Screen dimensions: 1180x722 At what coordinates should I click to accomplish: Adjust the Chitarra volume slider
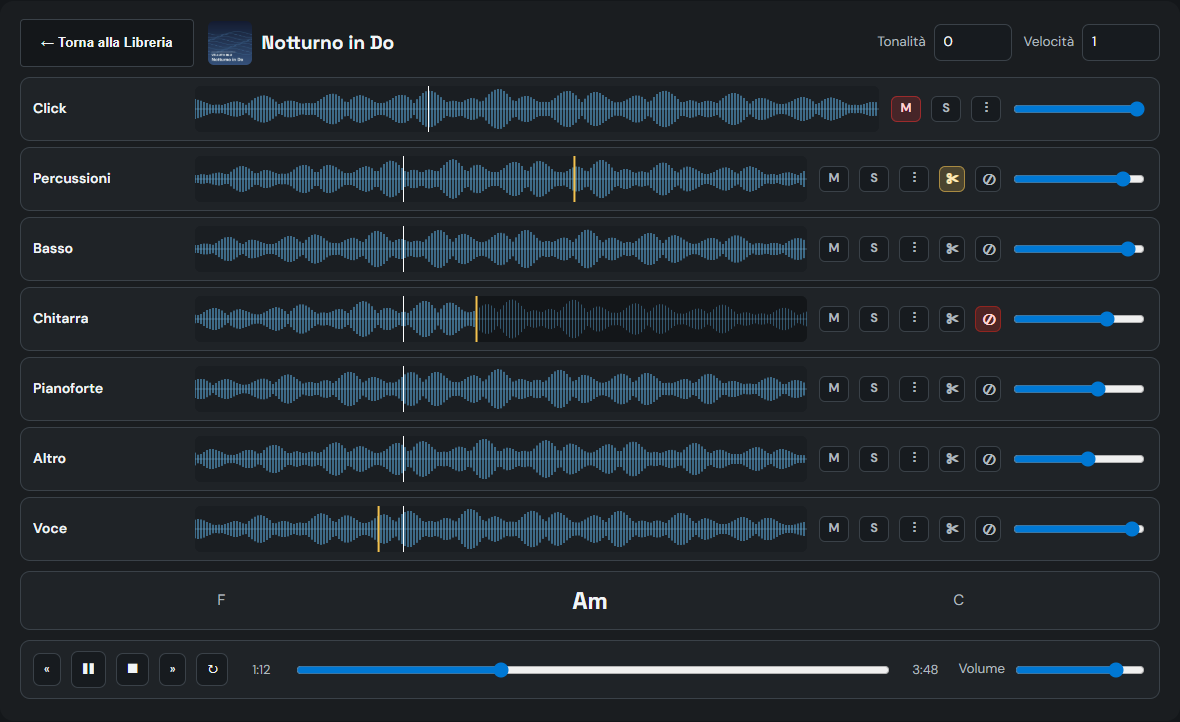[x=1079, y=319]
